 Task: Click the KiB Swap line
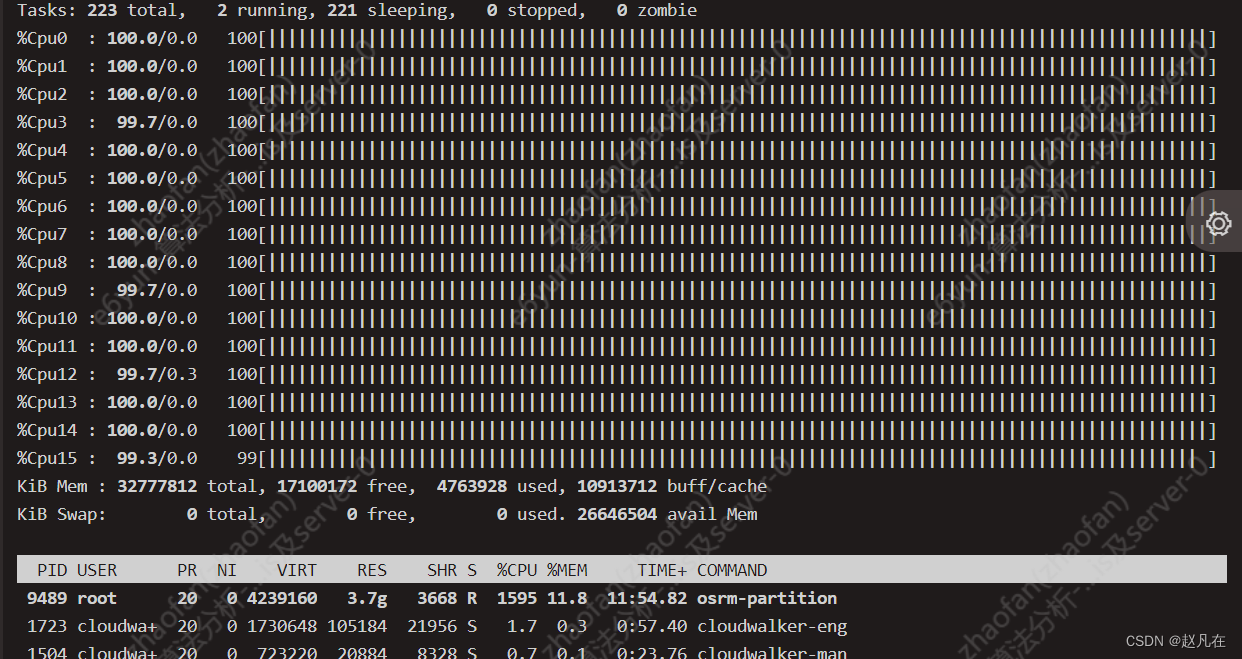coord(387,515)
